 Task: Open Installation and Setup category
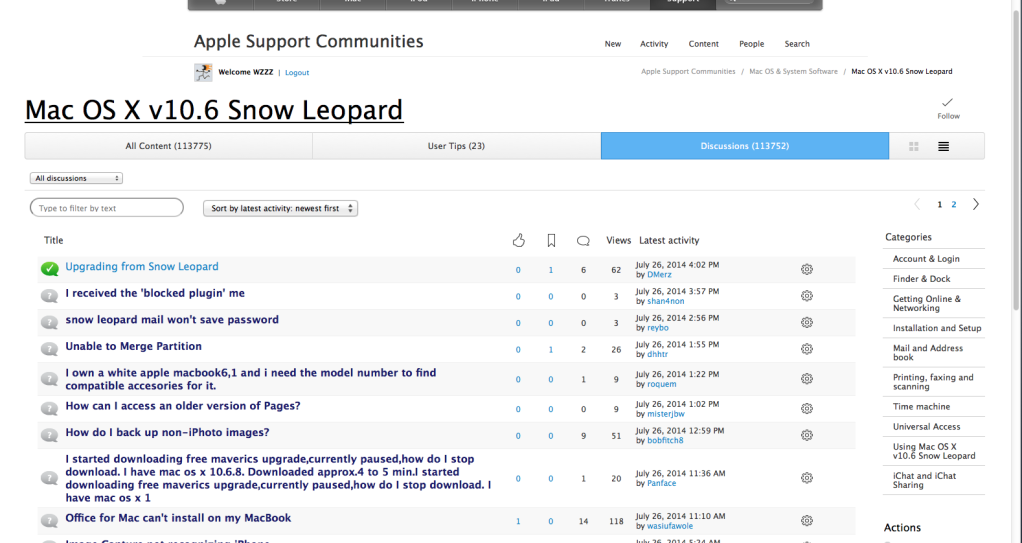[937, 329]
